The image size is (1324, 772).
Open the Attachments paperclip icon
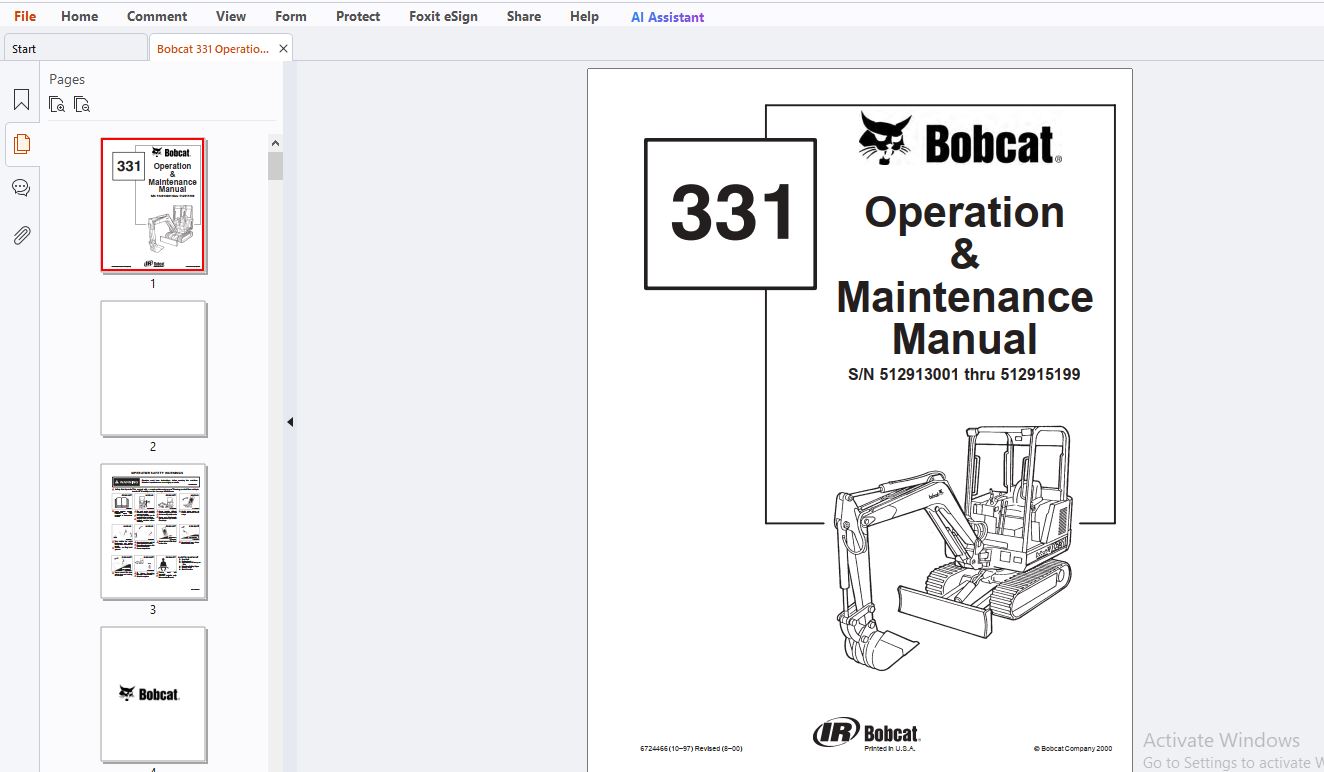(x=21, y=235)
